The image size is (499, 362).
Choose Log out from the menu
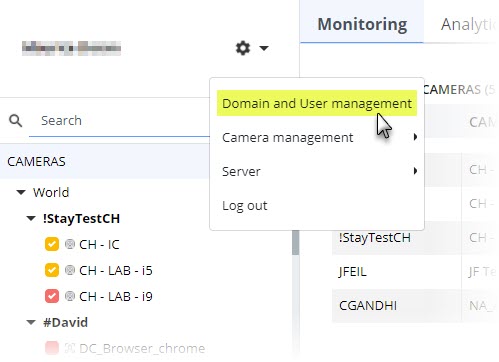[245, 206]
